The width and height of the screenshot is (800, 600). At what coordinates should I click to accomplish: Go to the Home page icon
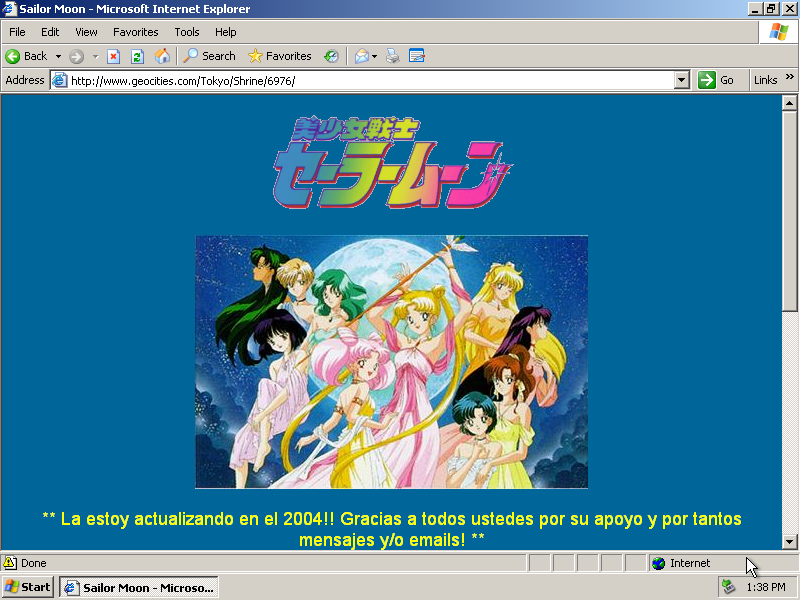[x=162, y=56]
